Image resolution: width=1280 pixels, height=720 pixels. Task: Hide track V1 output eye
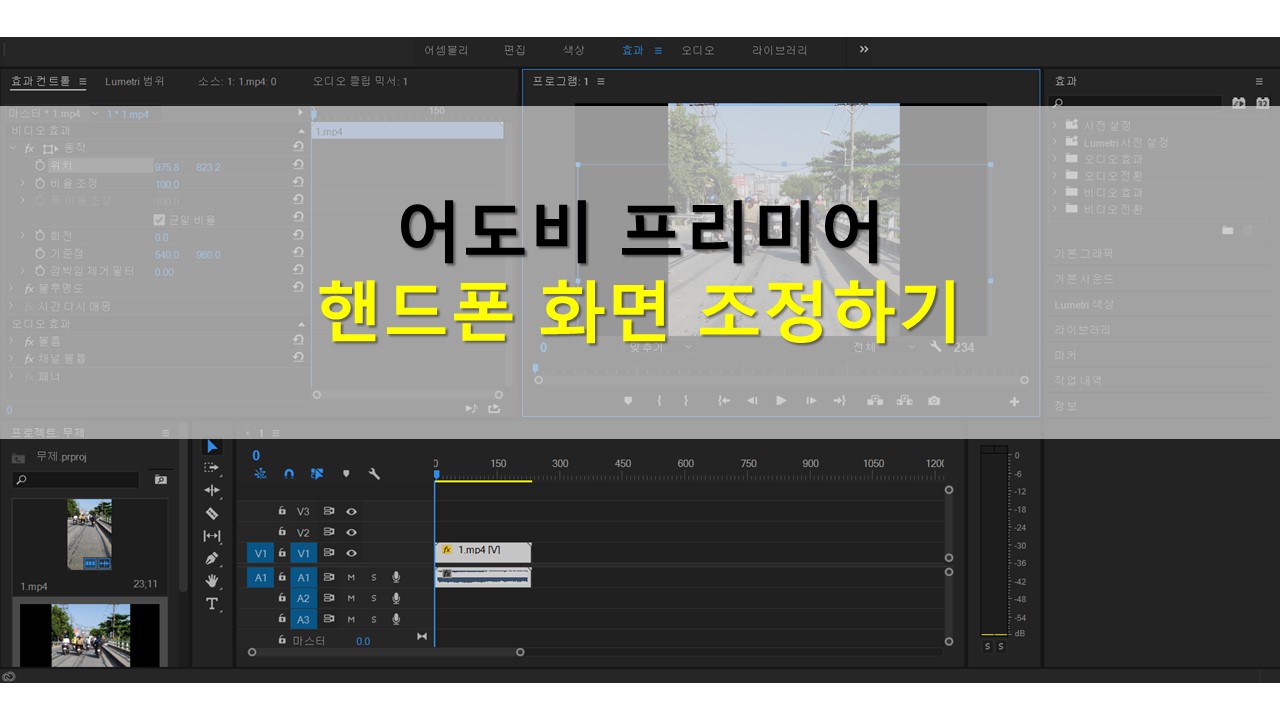[351, 553]
